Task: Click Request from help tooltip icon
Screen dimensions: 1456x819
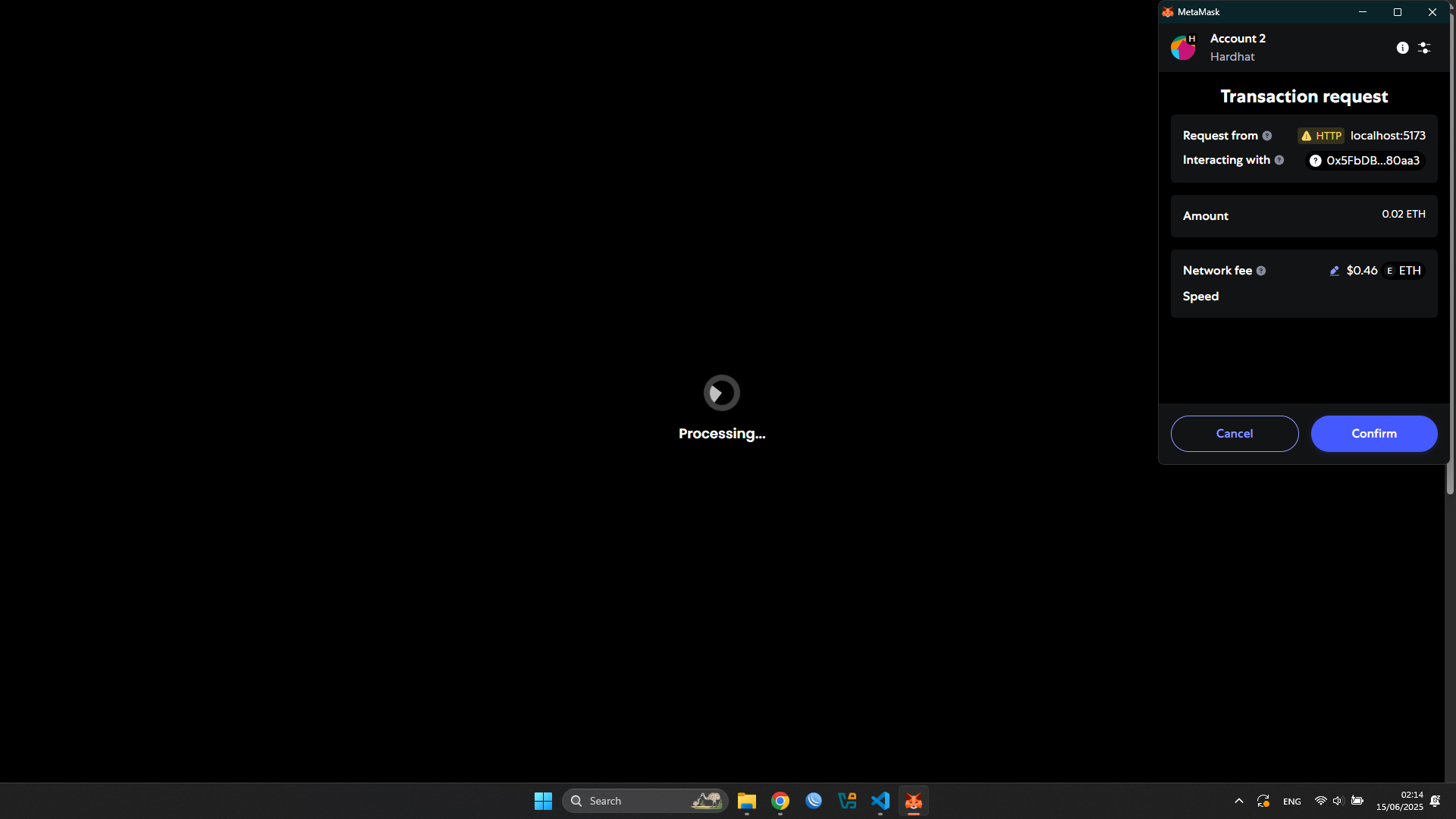Action: point(1266,136)
